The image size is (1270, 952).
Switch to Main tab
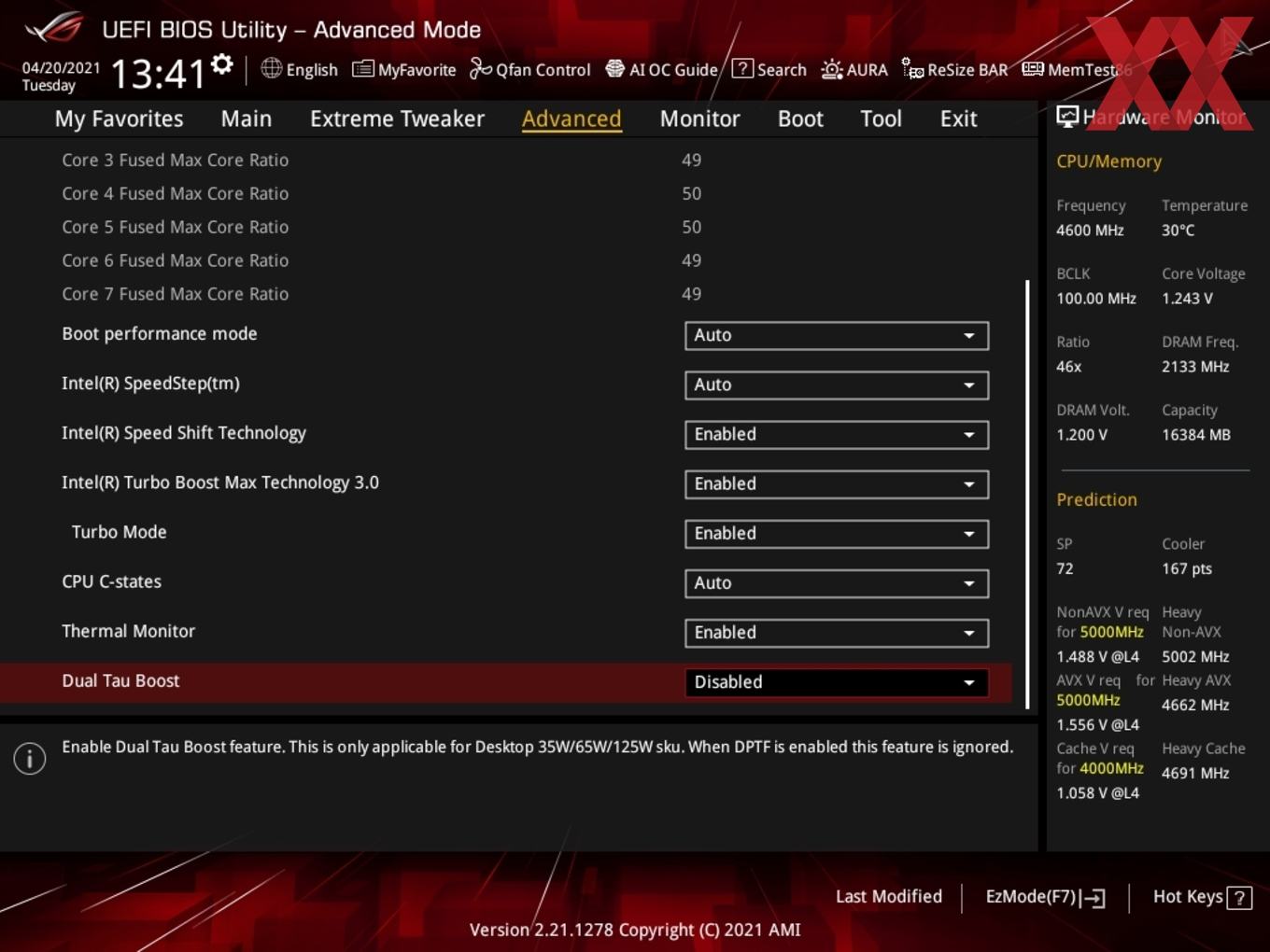pyautogui.click(x=247, y=119)
